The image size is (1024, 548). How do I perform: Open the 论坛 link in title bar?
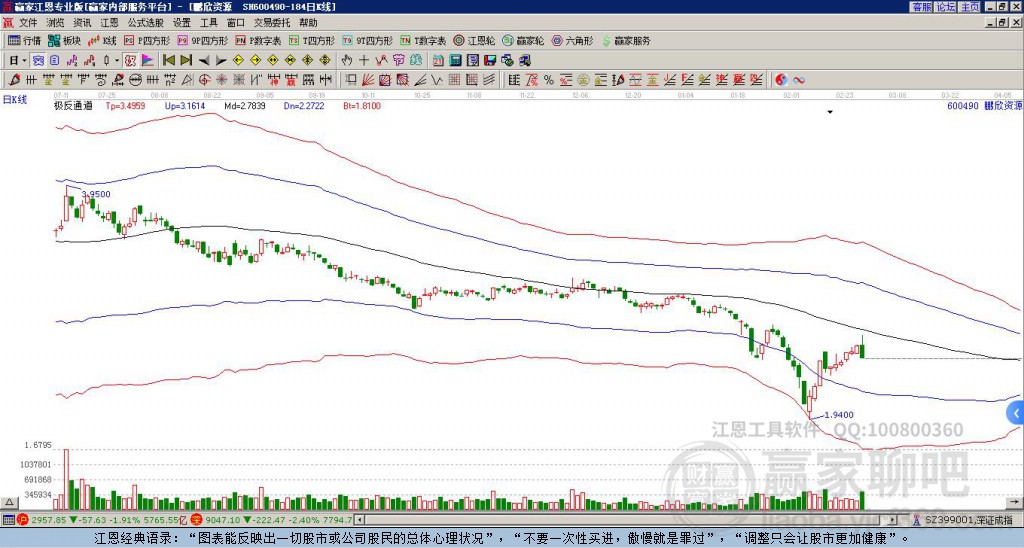tap(945, 7)
